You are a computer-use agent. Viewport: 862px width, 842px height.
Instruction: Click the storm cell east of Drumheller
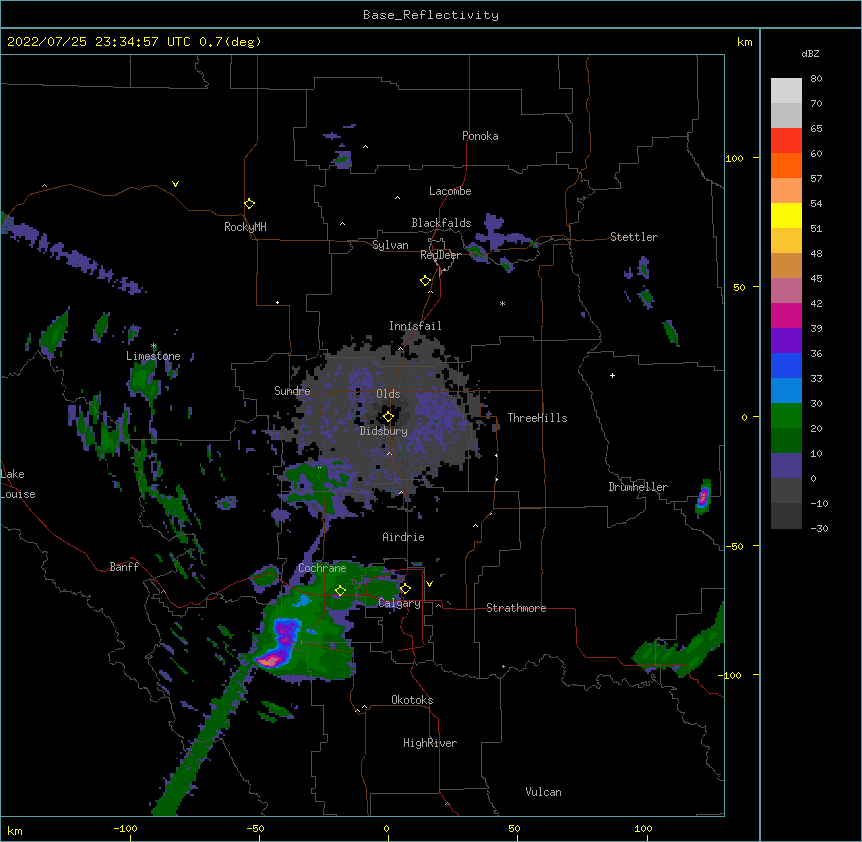click(703, 498)
